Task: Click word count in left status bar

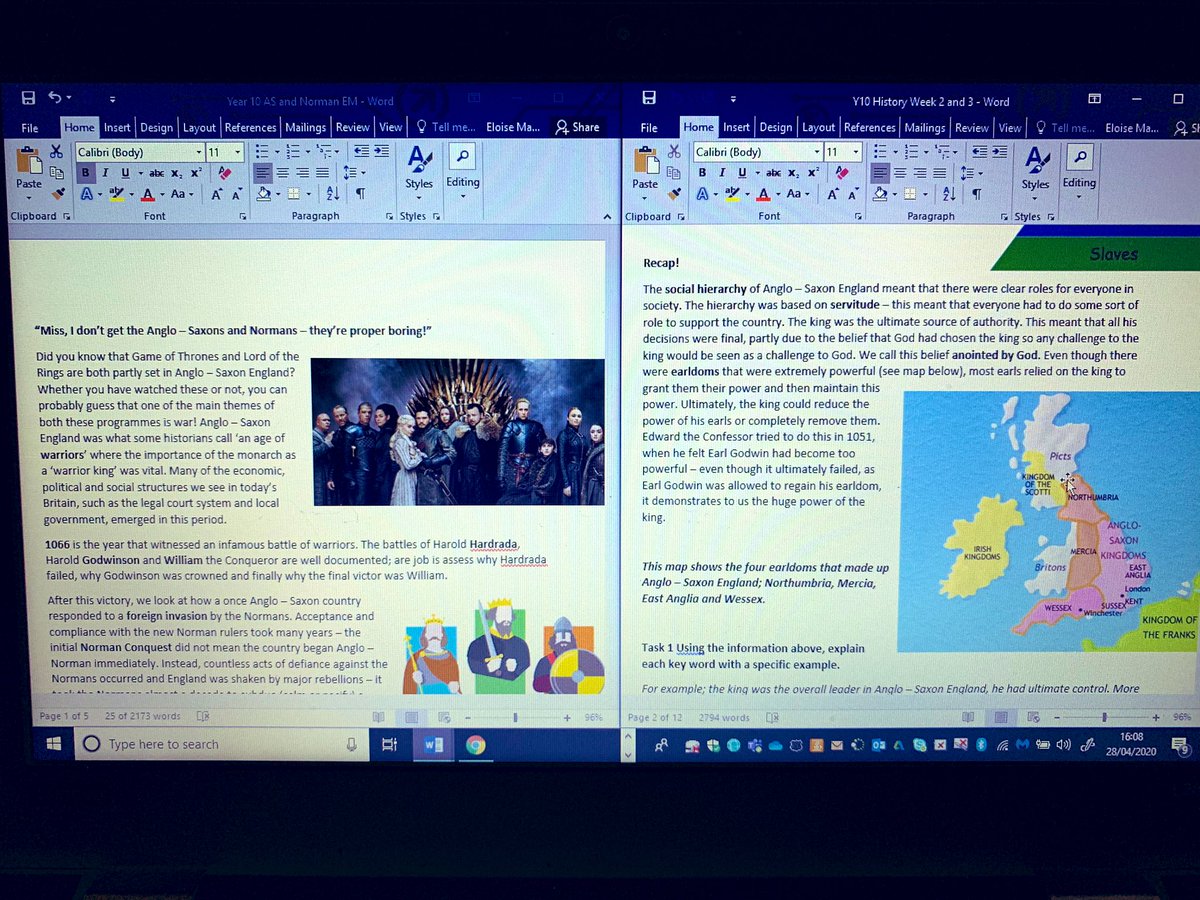Action: tap(143, 717)
